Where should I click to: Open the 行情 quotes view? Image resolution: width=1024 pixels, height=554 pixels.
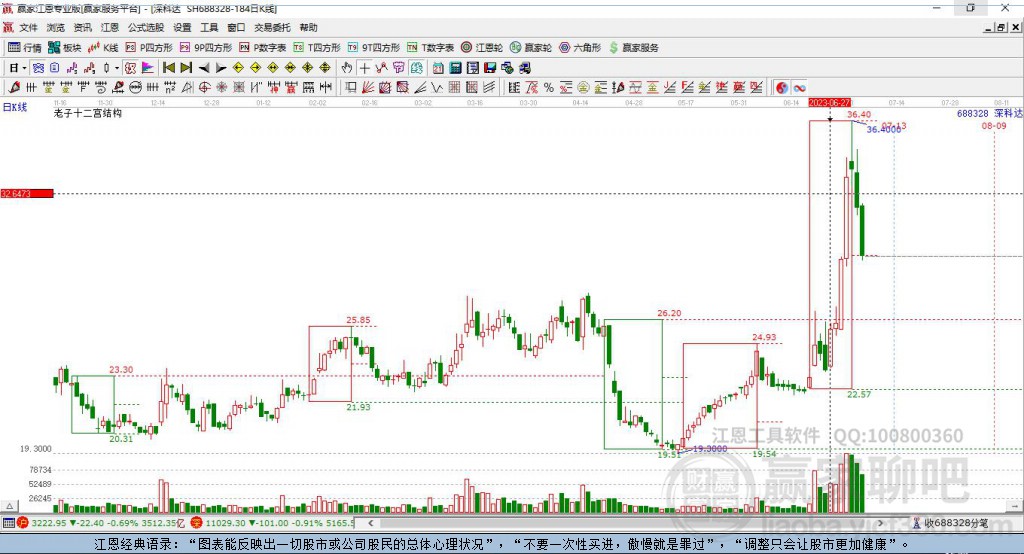pyautogui.click(x=25, y=48)
